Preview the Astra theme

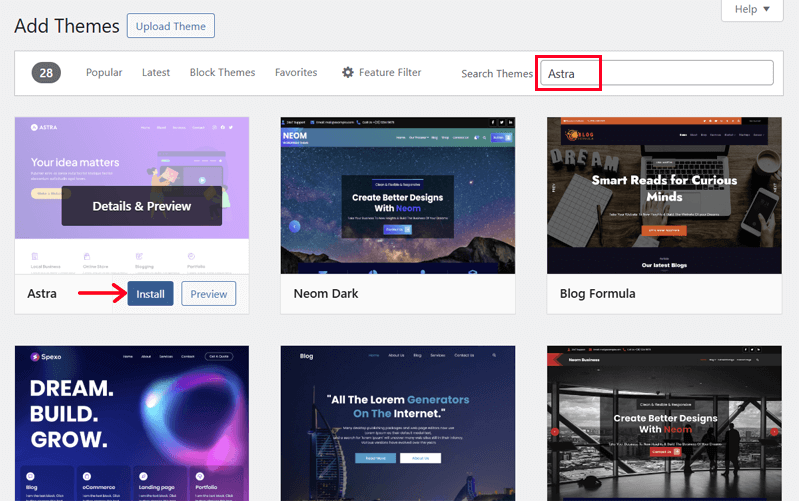pos(208,294)
